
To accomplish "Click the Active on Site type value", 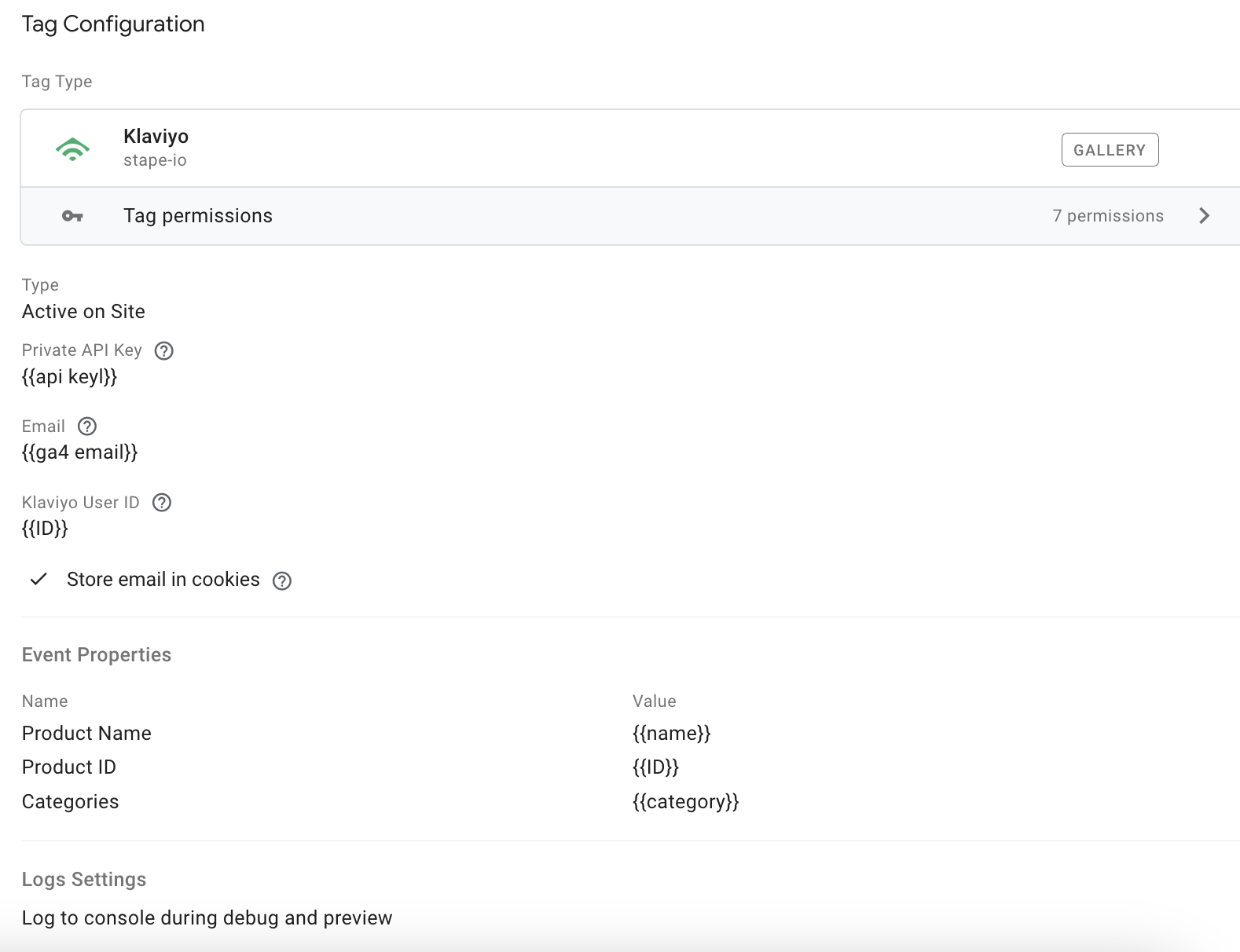I will coord(83,312).
